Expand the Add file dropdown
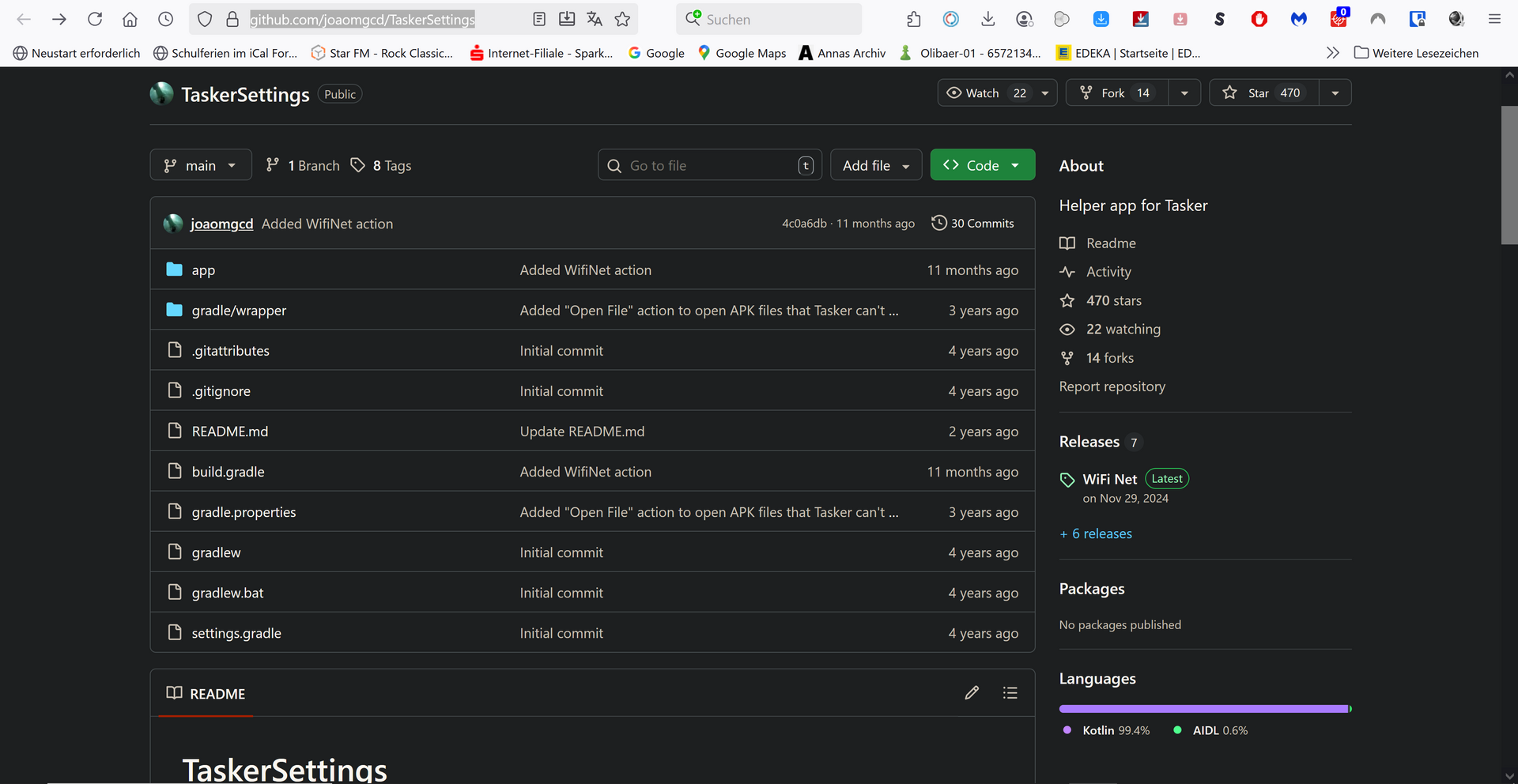The width and height of the screenshot is (1518, 784). (875, 165)
